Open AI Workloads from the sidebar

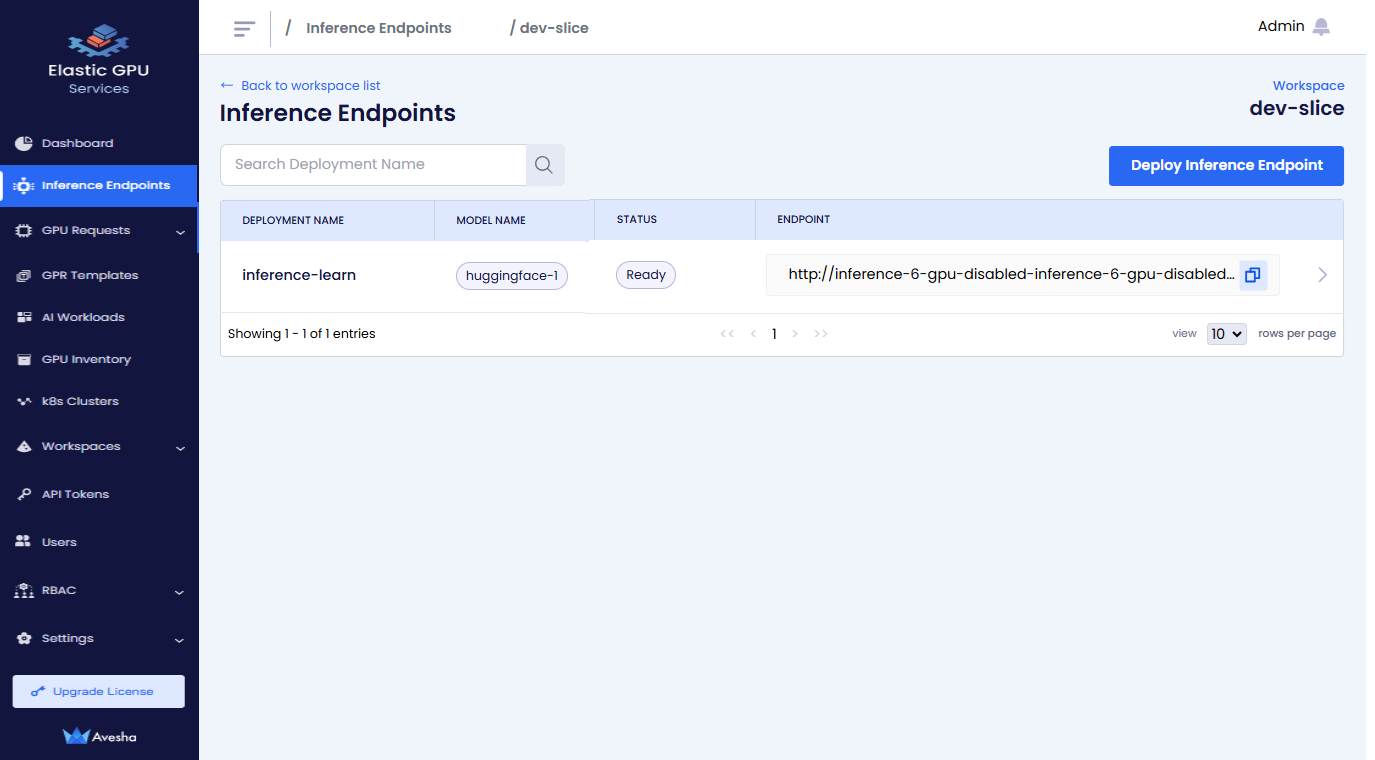pyautogui.click(x=83, y=317)
